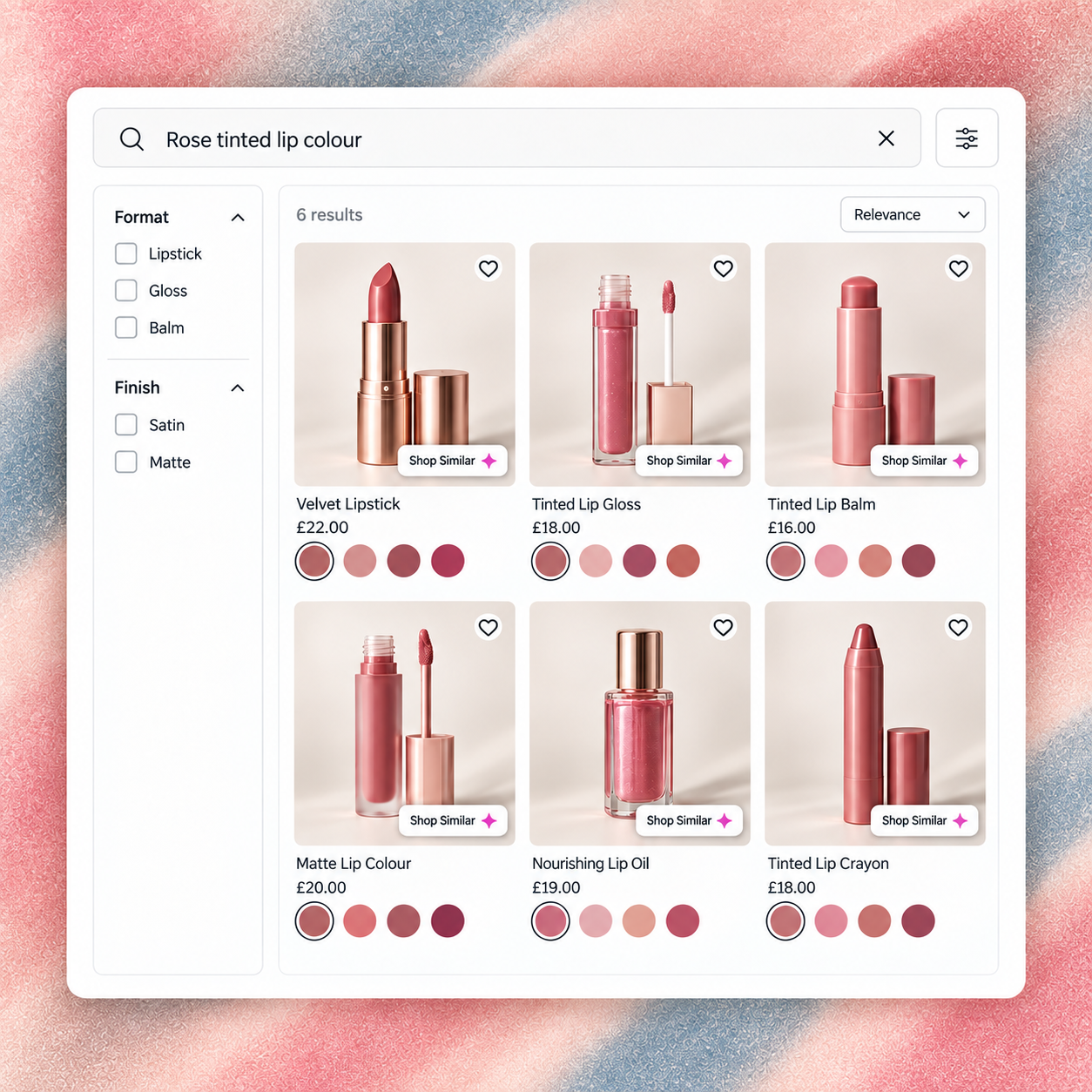
Task: Open the Nourishing Lip Oil title link
Action: [x=590, y=863]
